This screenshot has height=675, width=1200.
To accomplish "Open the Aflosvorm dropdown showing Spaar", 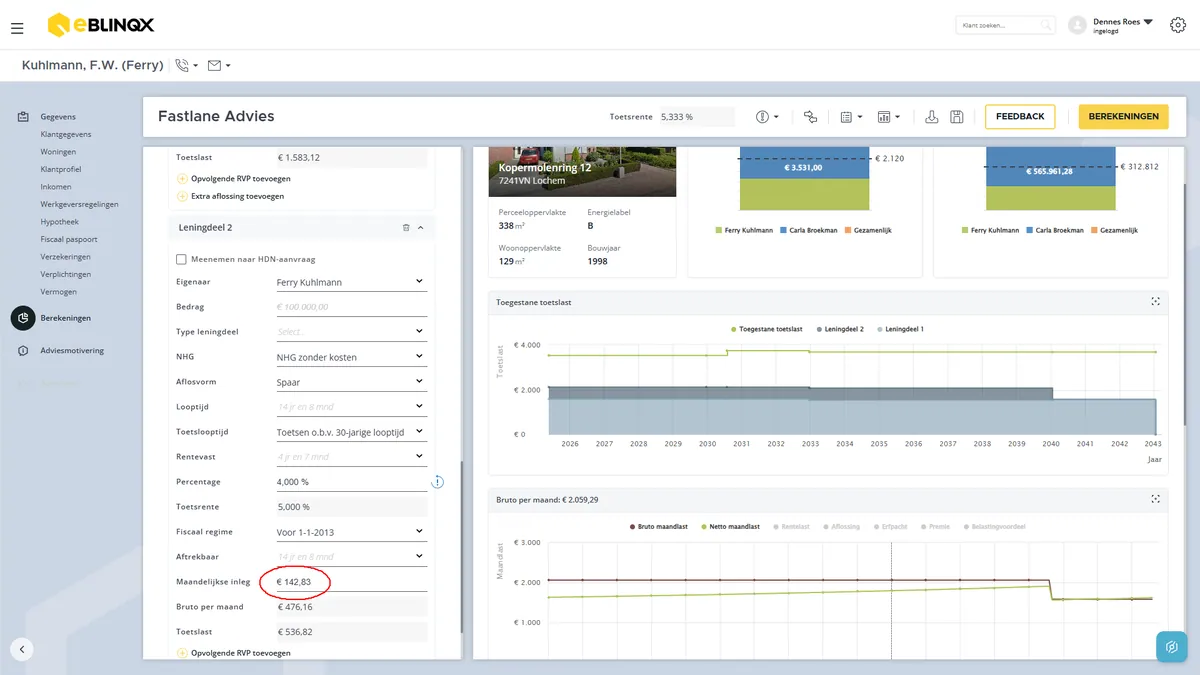I will pyautogui.click(x=351, y=382).
